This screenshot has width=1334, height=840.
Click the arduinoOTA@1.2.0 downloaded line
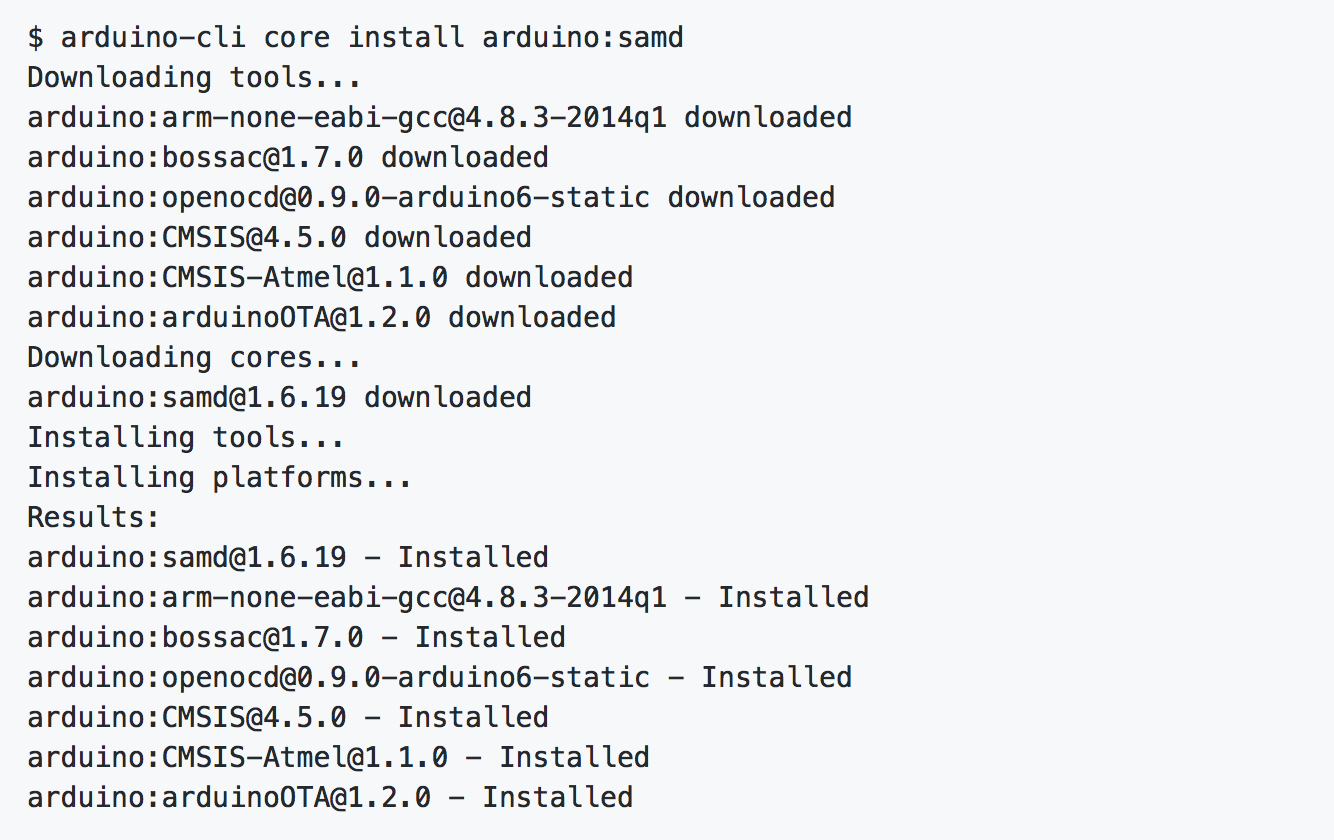click(x=321, y=318)
